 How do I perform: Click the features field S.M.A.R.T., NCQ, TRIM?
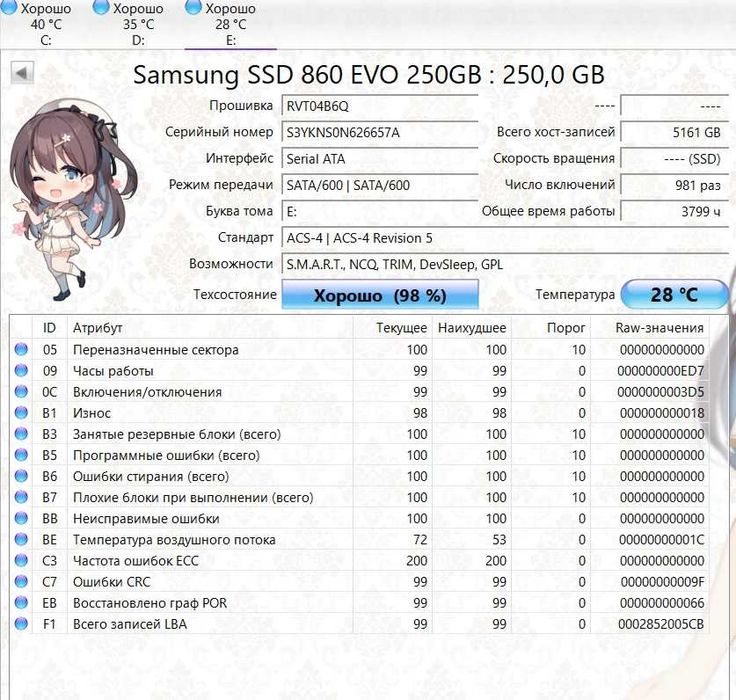pos(505,264)
